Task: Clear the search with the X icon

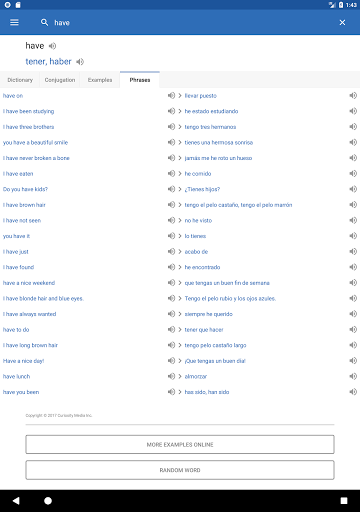Action: 342,22
